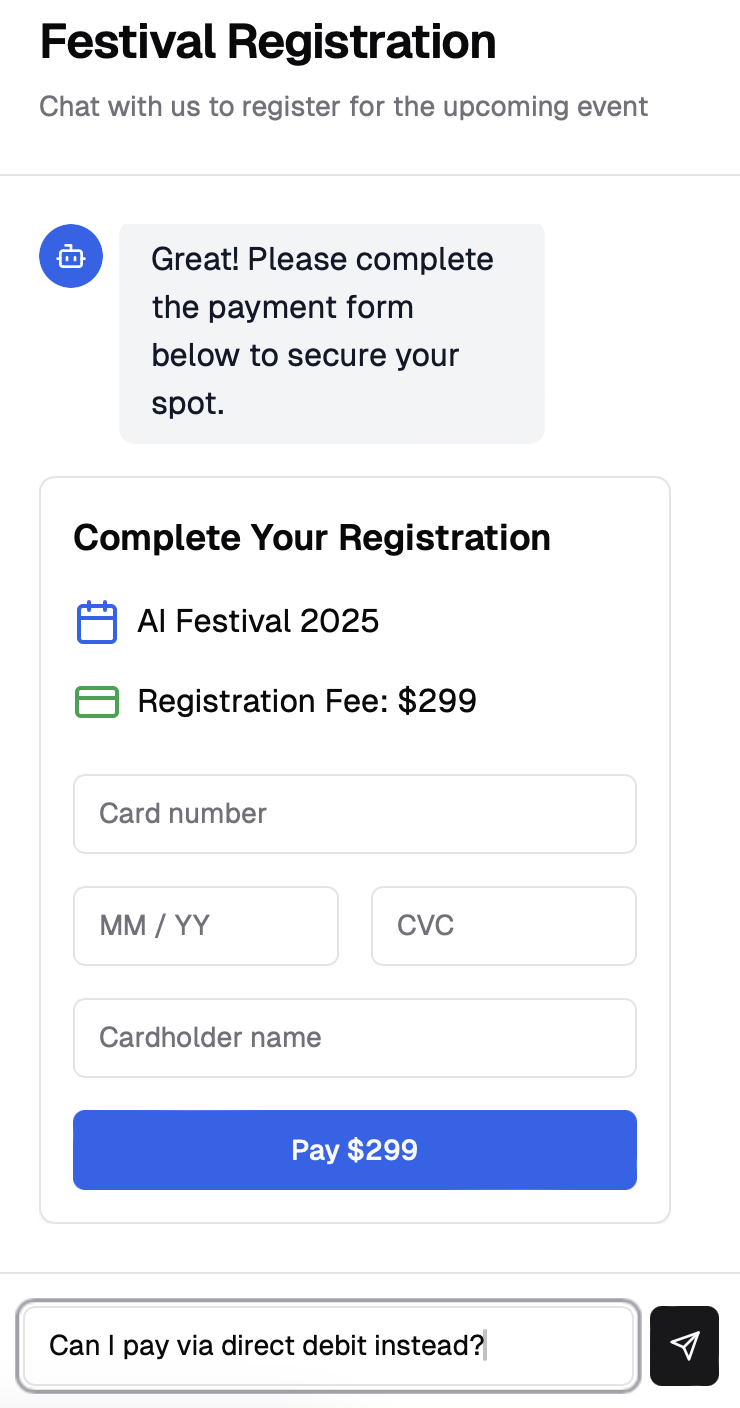Select the CVC input field
The image size is (740, 1408).
(503, 926)
